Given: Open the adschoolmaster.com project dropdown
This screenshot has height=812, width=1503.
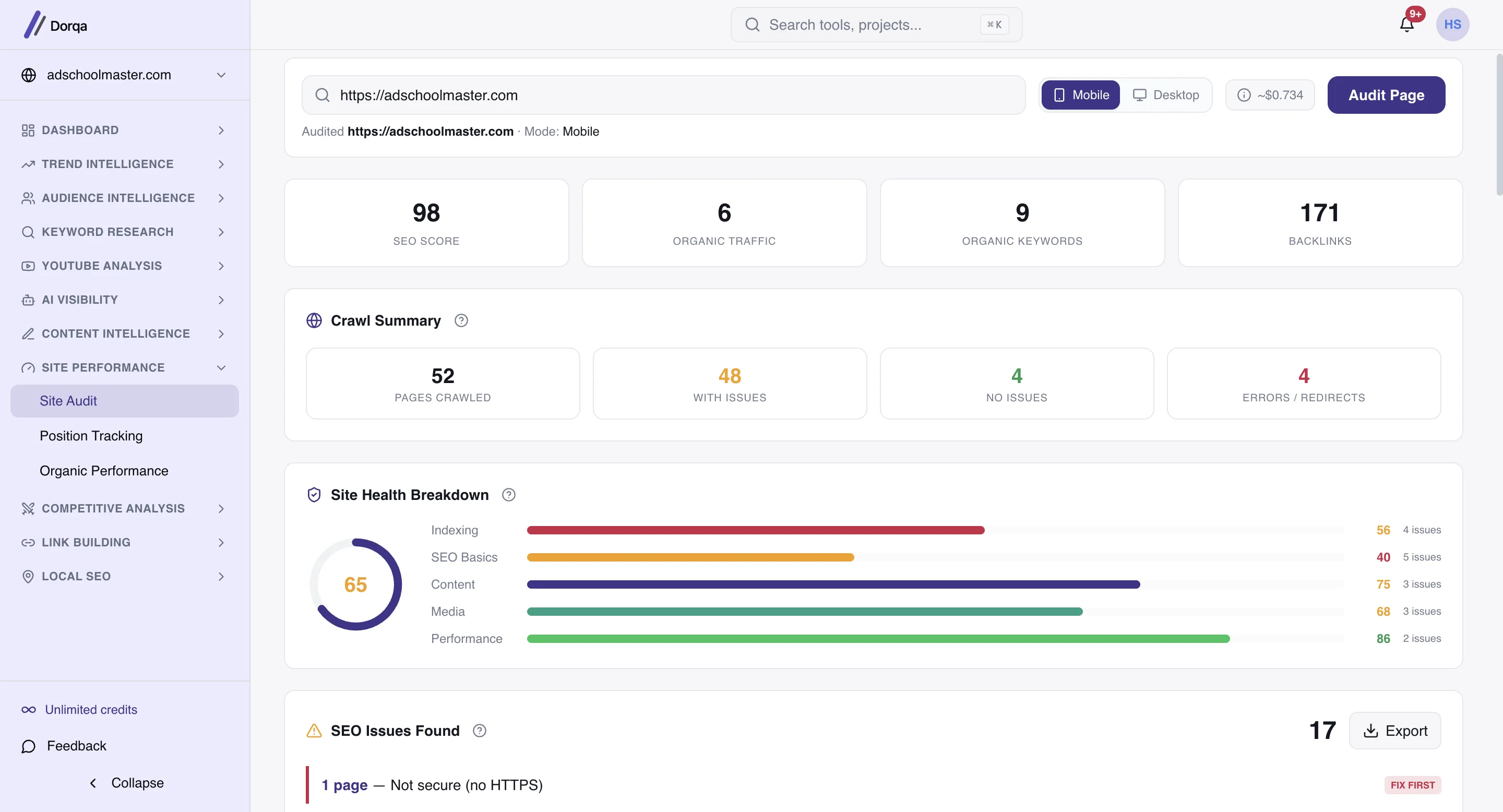Looking at the screenshot, I should click(x=125, y=75).
